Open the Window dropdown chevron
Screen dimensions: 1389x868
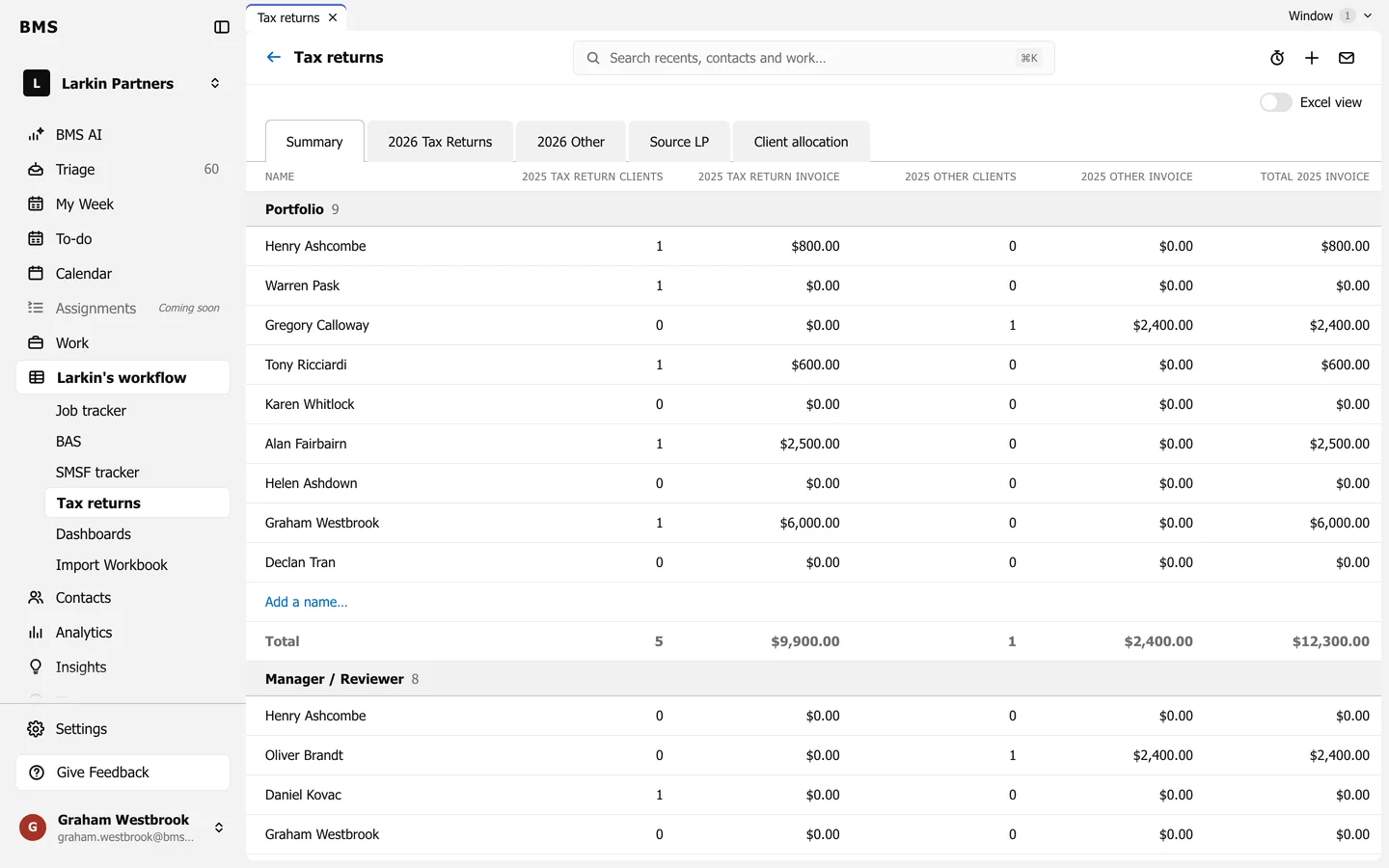pyautogui.click(x=1368, y=15)
